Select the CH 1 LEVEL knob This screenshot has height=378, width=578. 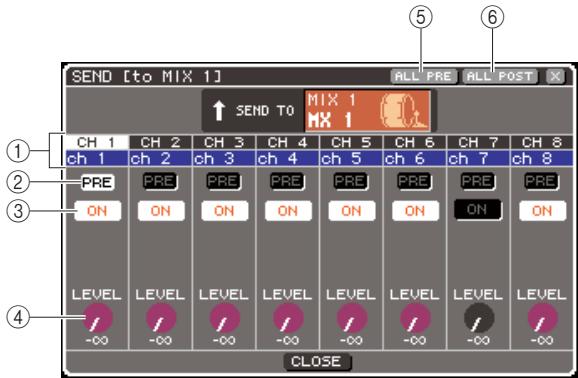(97, 318)
